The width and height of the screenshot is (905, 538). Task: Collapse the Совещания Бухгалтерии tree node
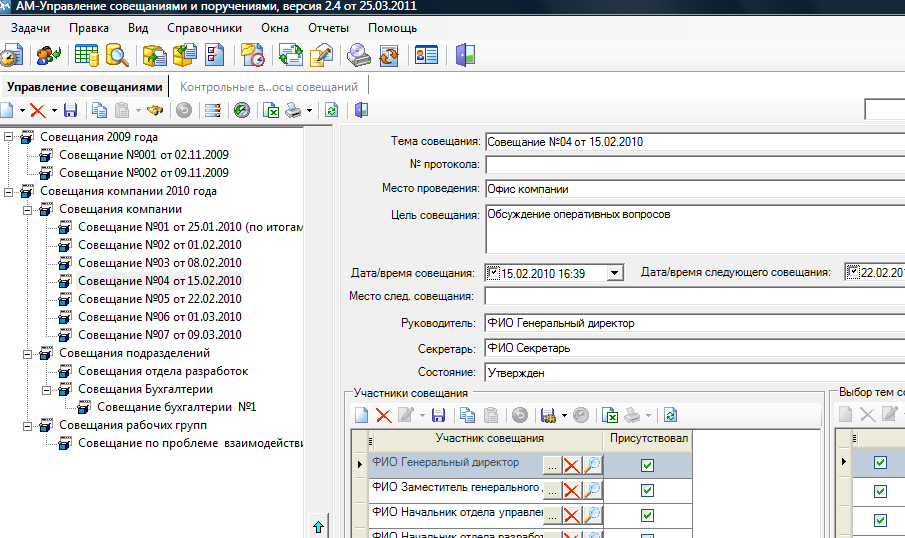click(47, 389)
